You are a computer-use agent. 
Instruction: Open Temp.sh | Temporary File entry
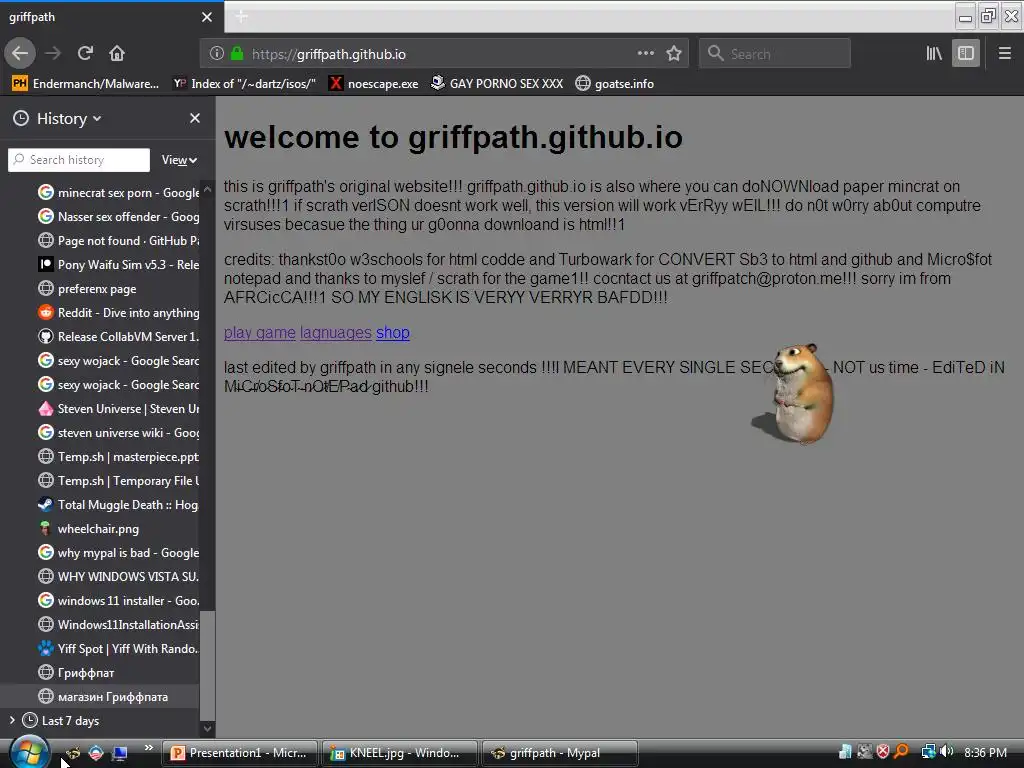(x=118, y=481)
